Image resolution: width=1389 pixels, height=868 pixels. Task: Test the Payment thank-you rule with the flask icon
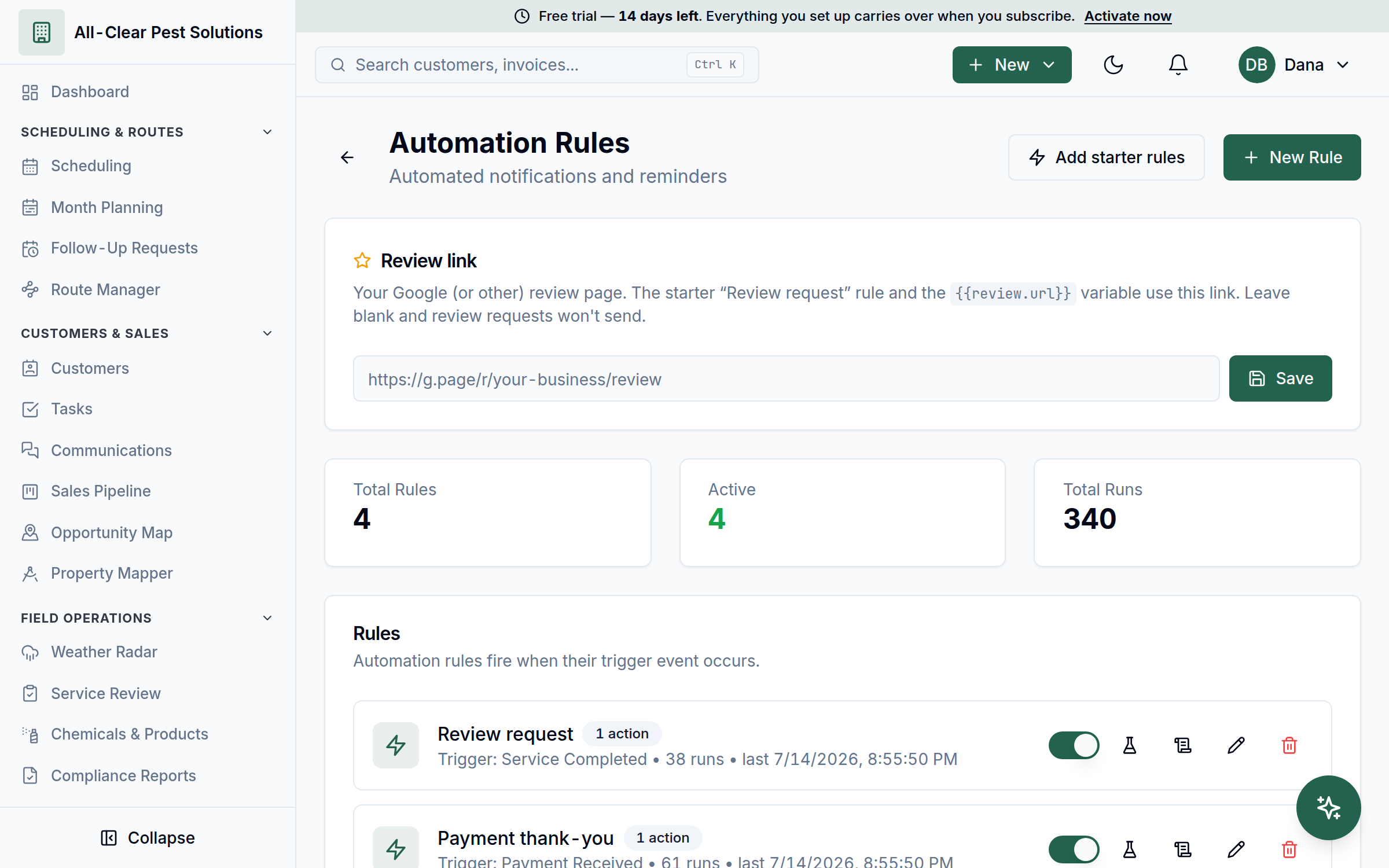(x=1129, y=849)
